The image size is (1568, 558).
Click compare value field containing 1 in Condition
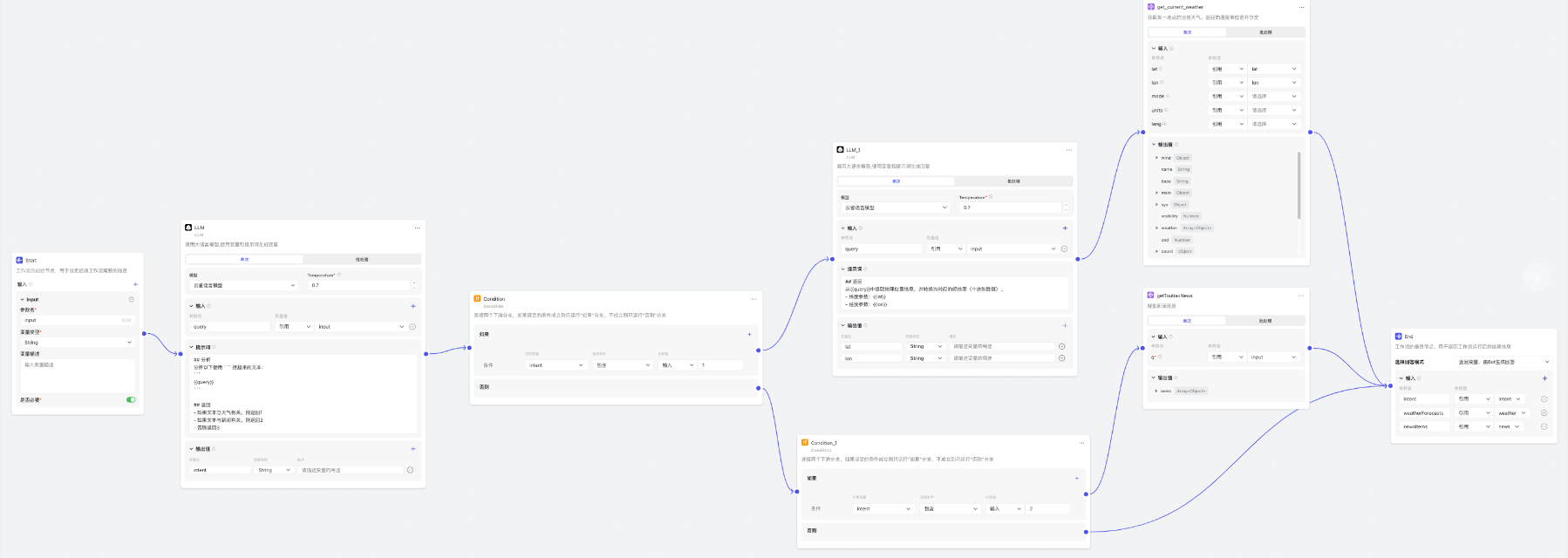click(x=720, y=365)
